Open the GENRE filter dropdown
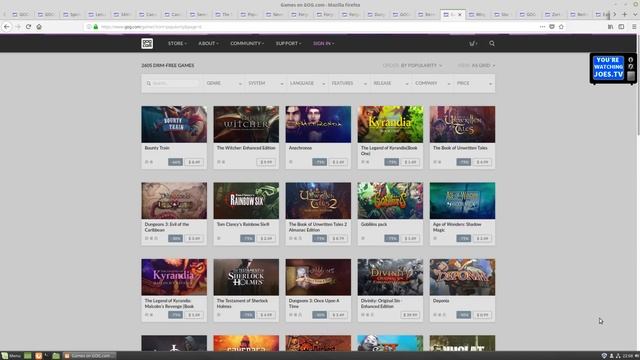The width and height of the screenshot is (640, 360). 224,83
